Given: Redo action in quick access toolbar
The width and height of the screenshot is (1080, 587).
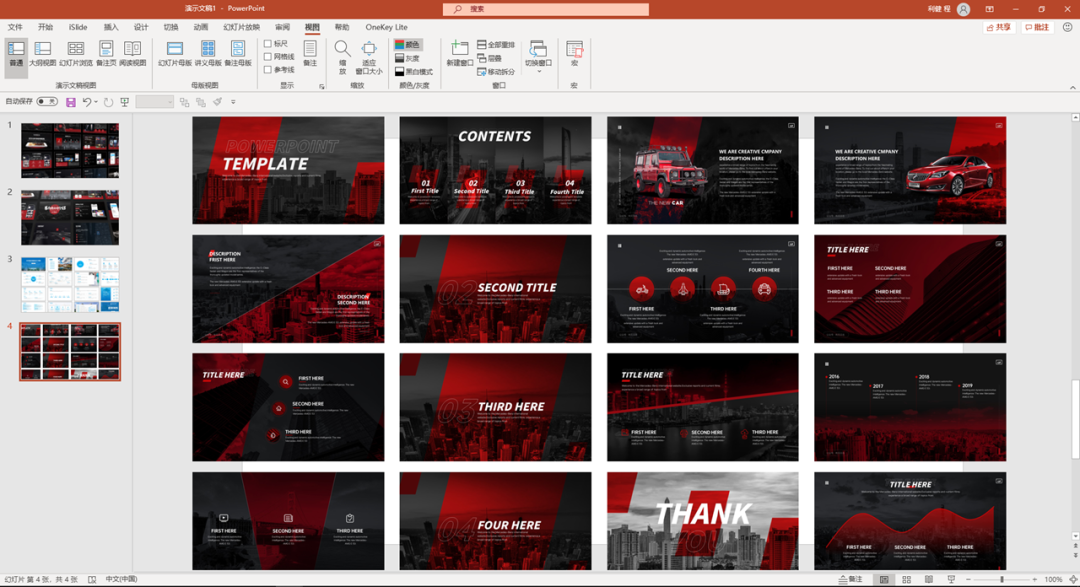Looking at the screenshot, I should click(x=108, y=102).
